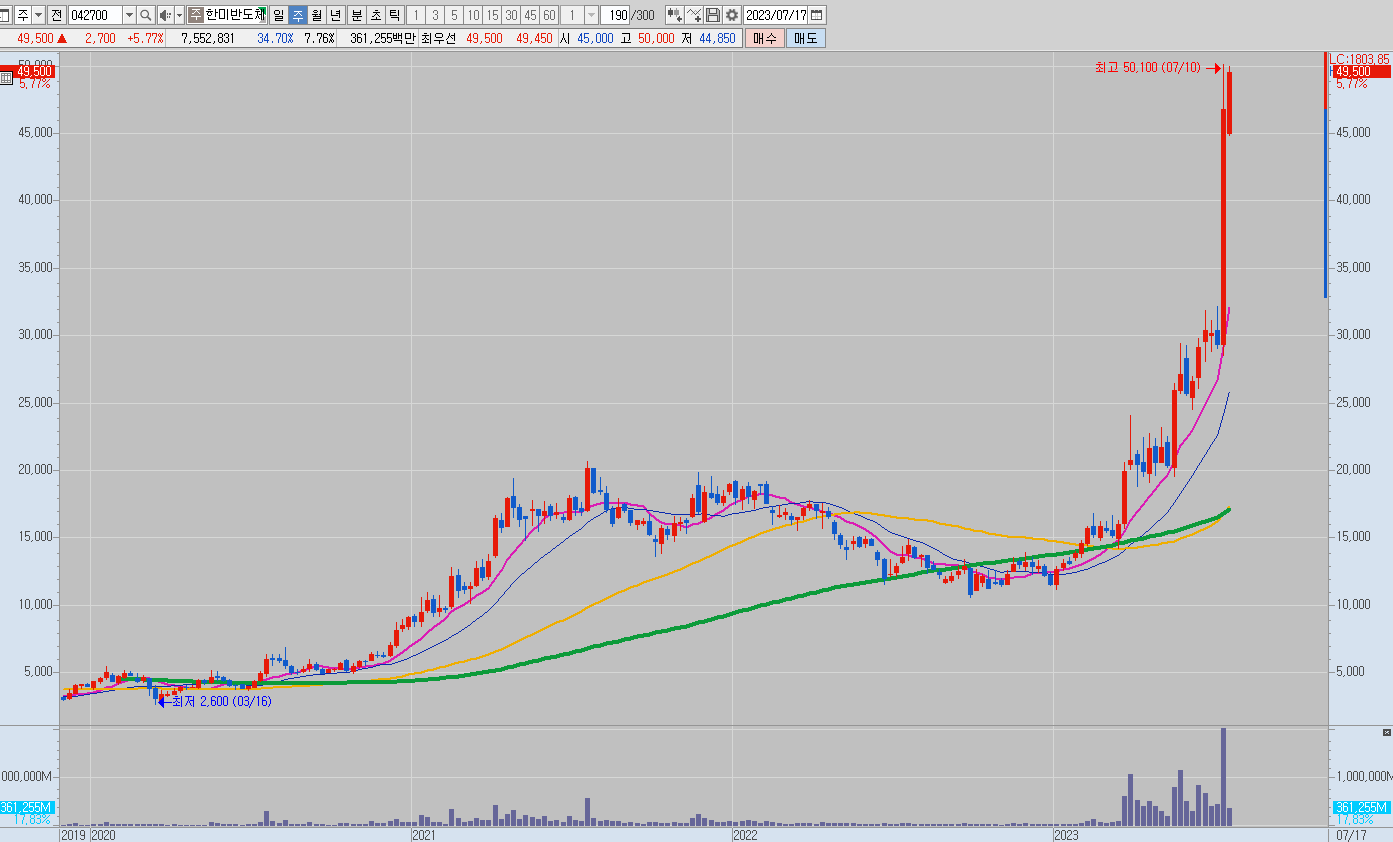Click the 2022 year label on time axis
1393x842 pixels.
[745, 834]
